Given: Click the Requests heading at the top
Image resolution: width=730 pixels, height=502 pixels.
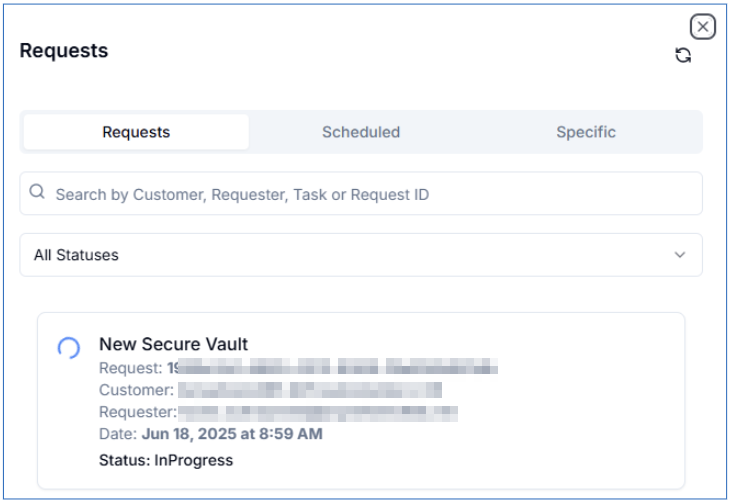Looking at the screenshot, I should pyautogui.click(x=64, y=51).
